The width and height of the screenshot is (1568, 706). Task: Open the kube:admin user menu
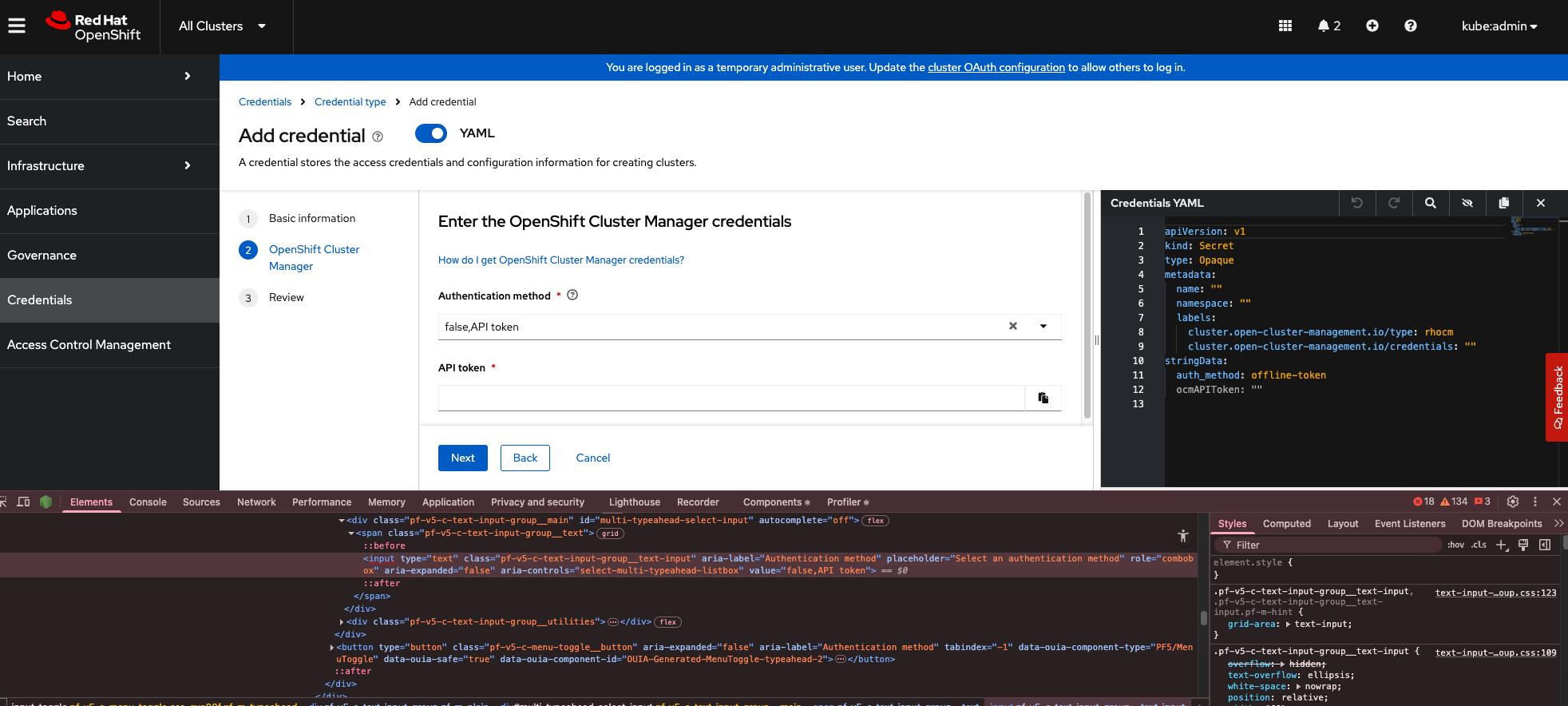tap(1499, 26)
